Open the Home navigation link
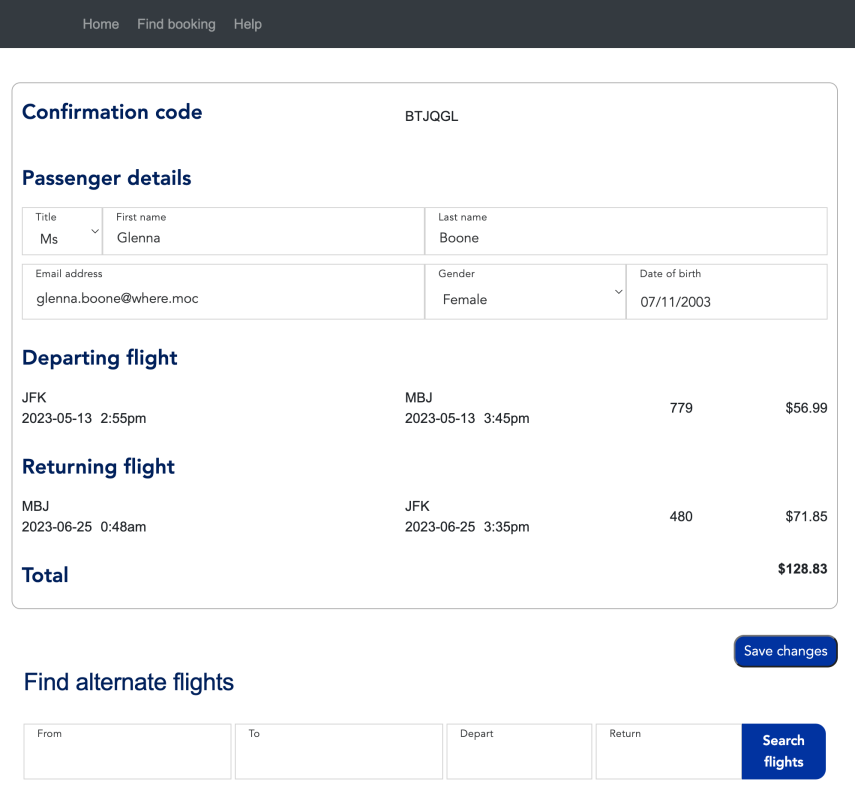This screenshot has height=794, width=855. pos(101,24)
